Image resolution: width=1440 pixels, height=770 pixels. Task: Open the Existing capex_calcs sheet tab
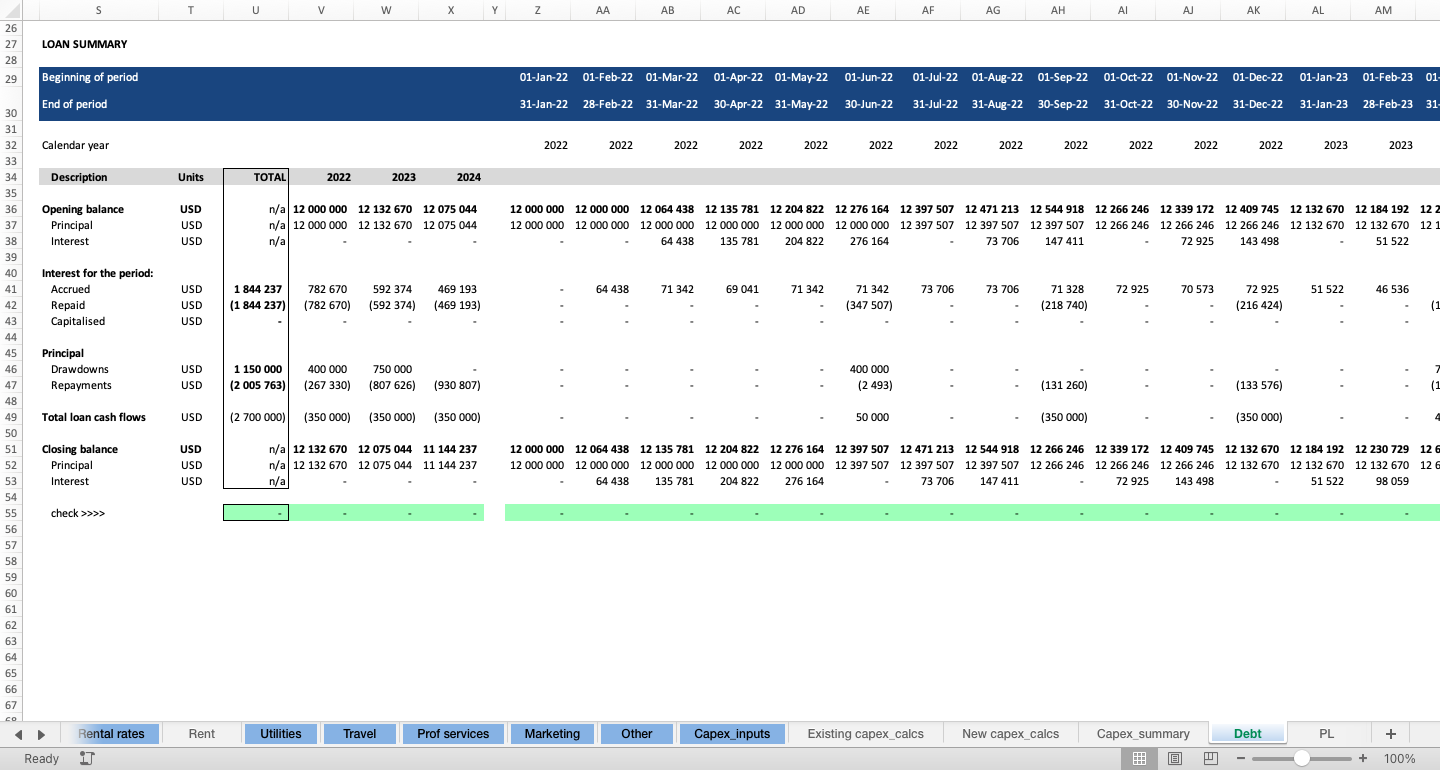pos(865,733)
